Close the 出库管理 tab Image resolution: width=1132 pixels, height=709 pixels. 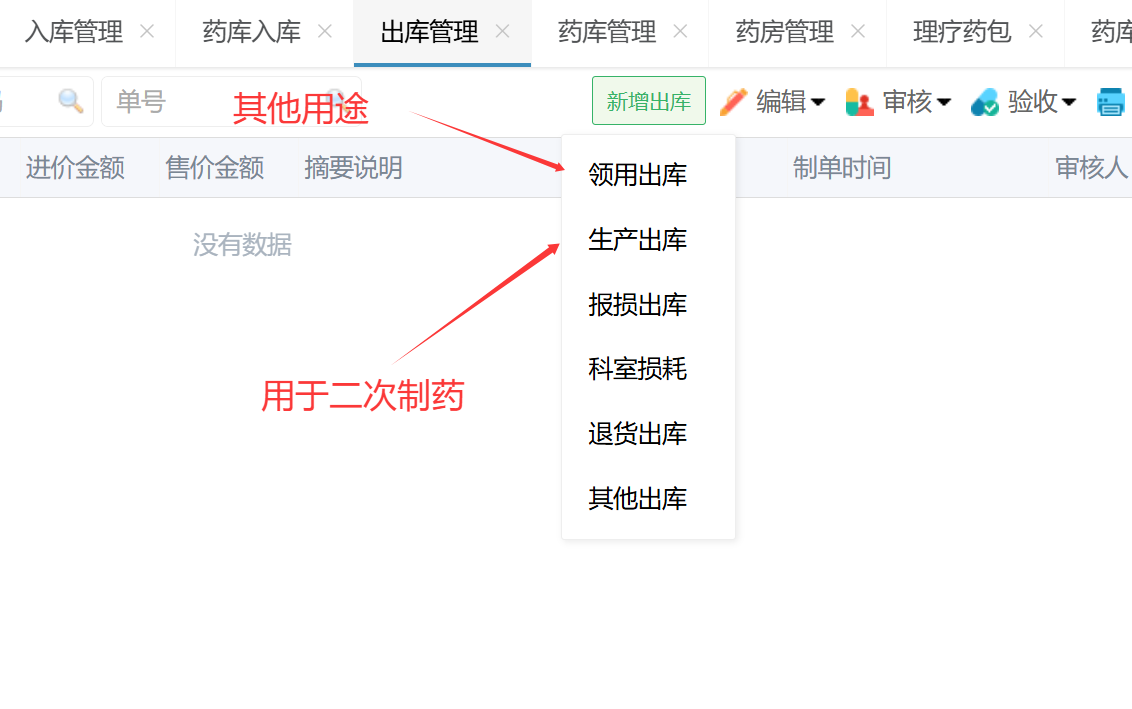tap(503, 32)
